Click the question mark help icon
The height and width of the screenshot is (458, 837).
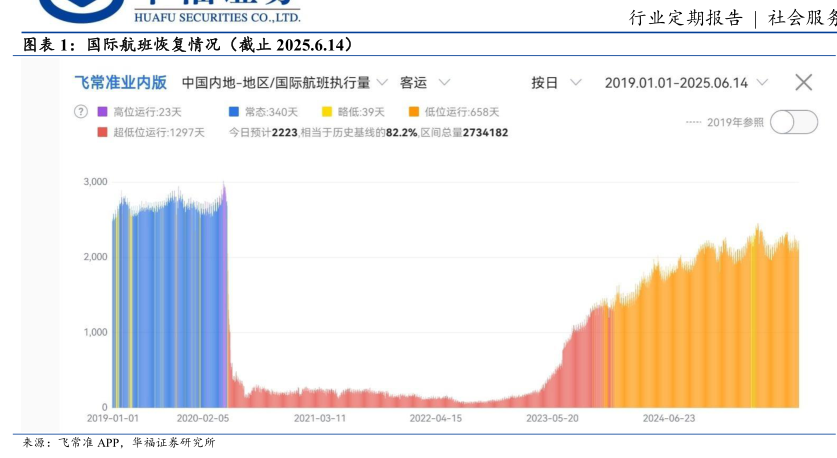coord(81,112)
